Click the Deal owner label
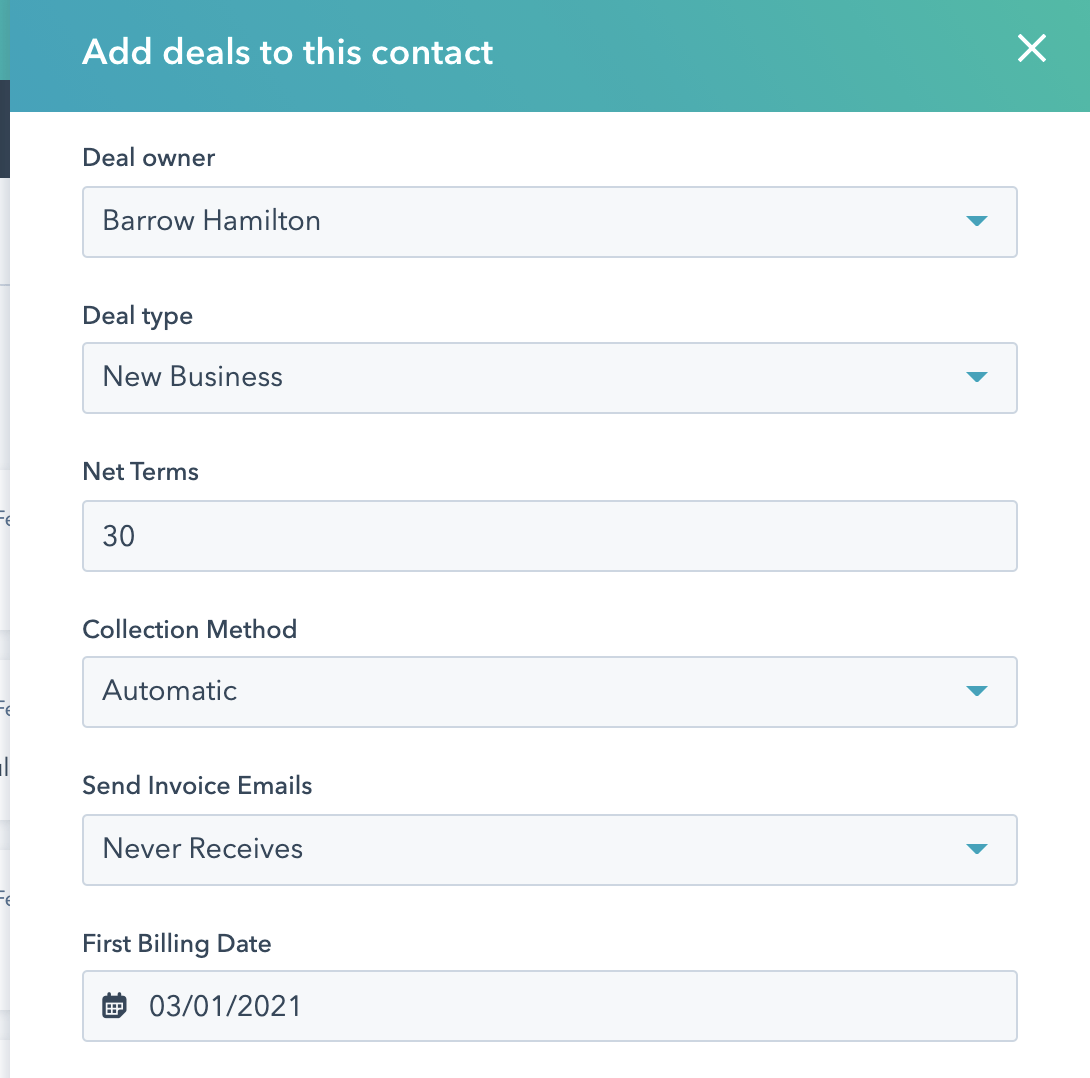This screenshot has width=1090, height=1078. [x=149, y=158]
